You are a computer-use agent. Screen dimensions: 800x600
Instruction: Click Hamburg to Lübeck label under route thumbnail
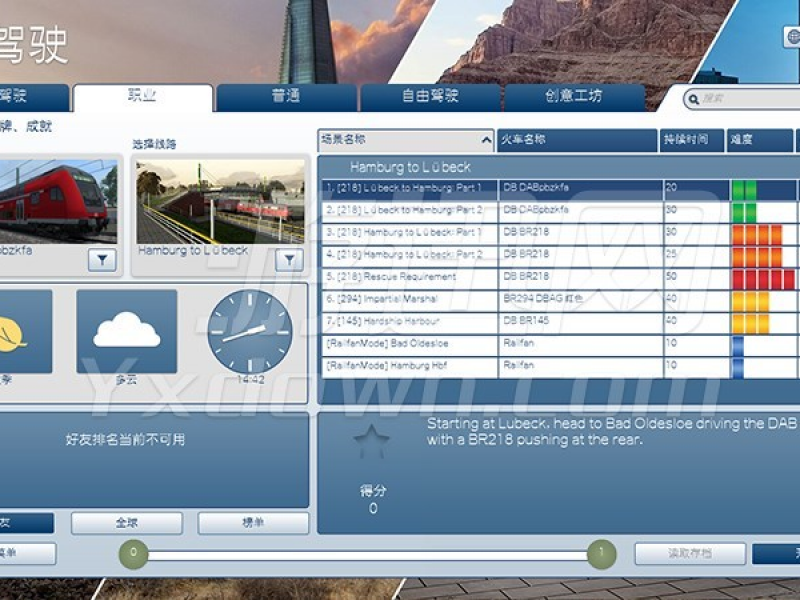pos(193,251)
